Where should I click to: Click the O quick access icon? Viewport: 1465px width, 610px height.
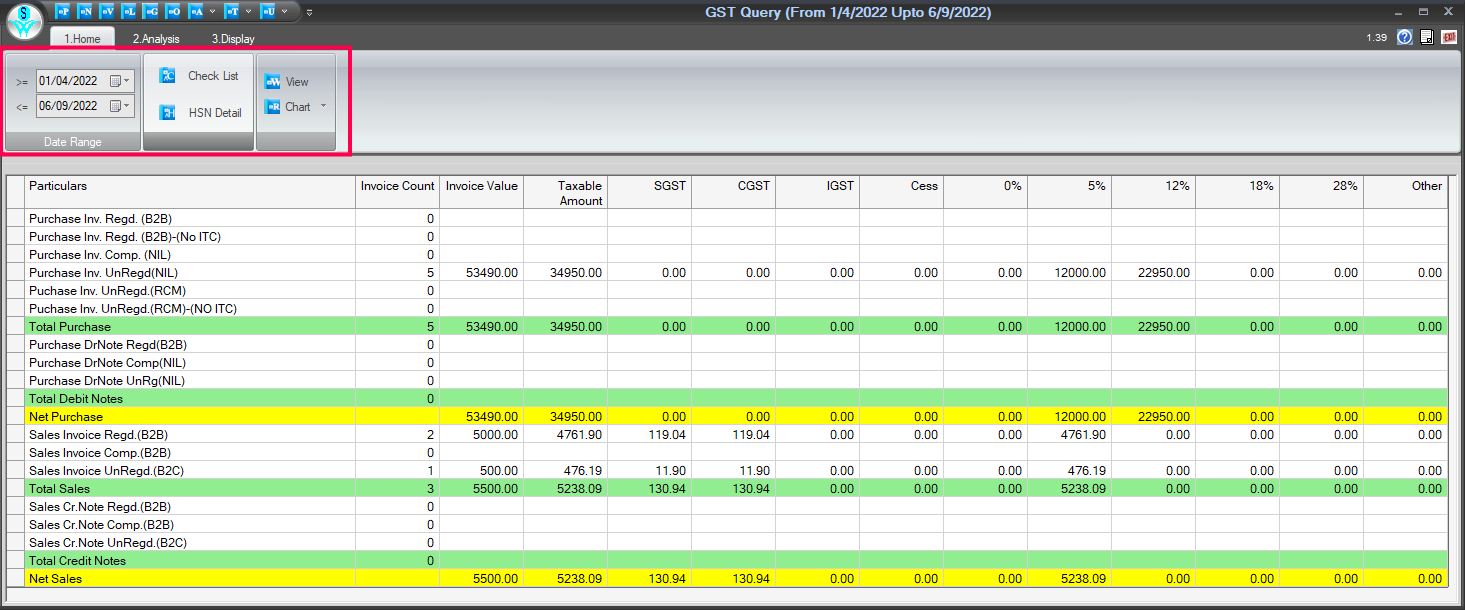pos(173,11)
